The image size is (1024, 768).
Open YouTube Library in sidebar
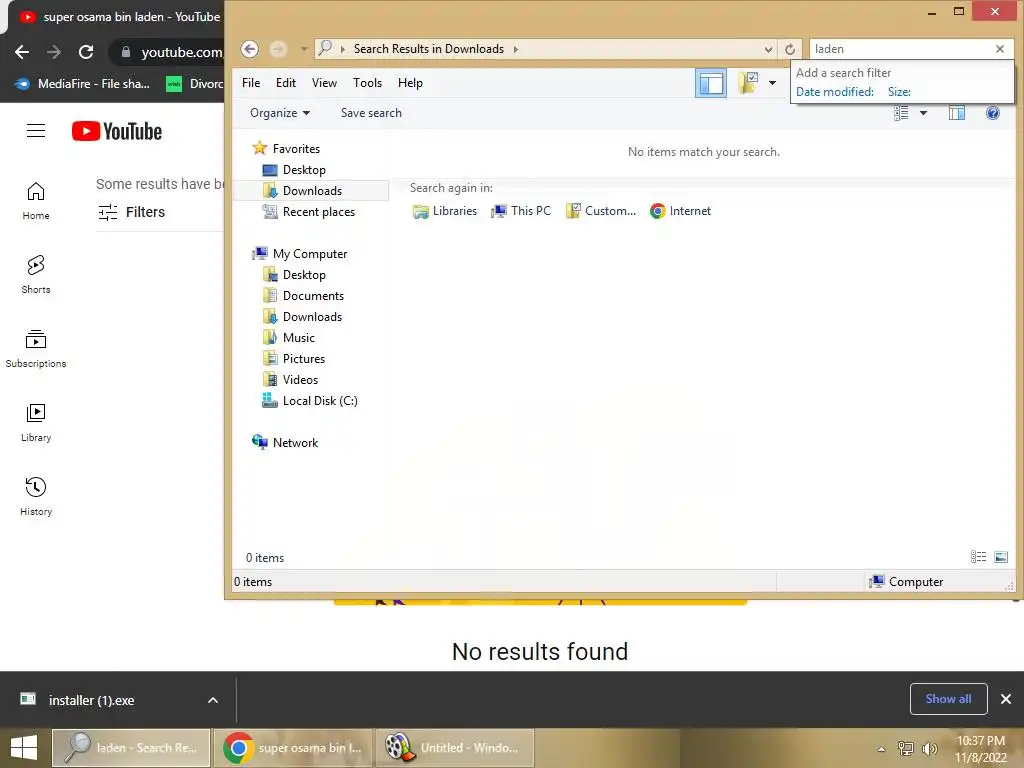36,423
